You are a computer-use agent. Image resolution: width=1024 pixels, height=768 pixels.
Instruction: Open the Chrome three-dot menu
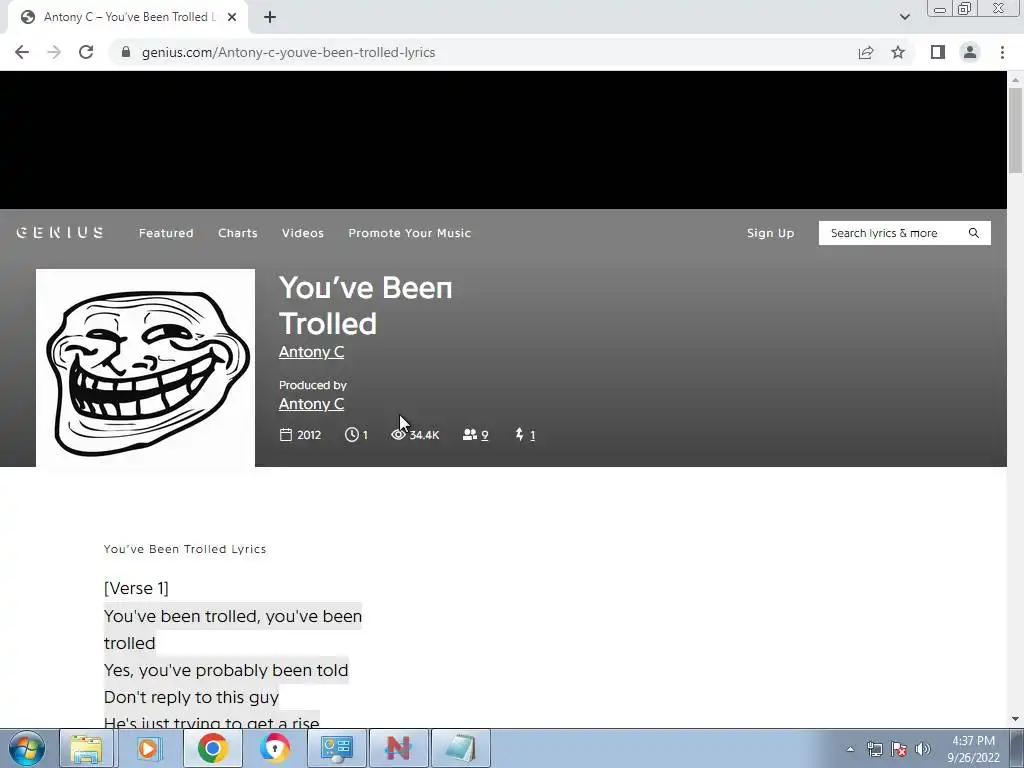[1002, 52]
